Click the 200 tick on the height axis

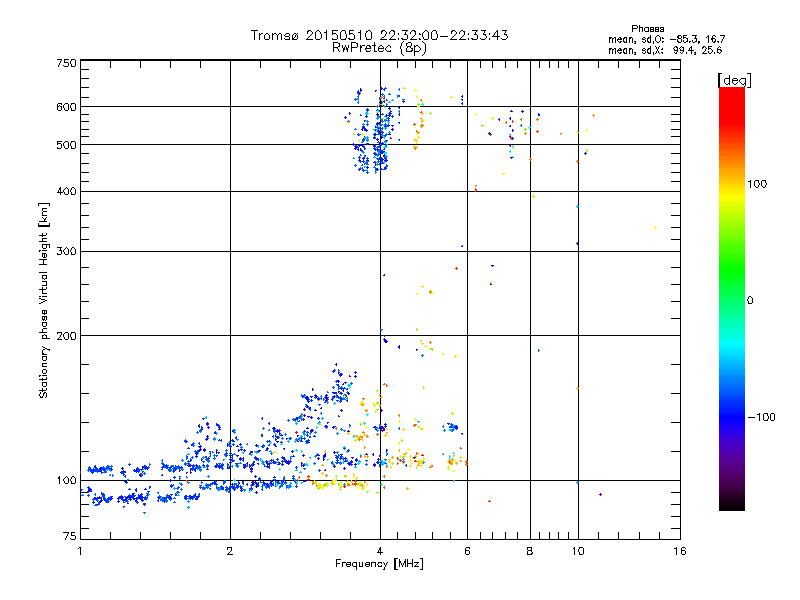point(66,336)
